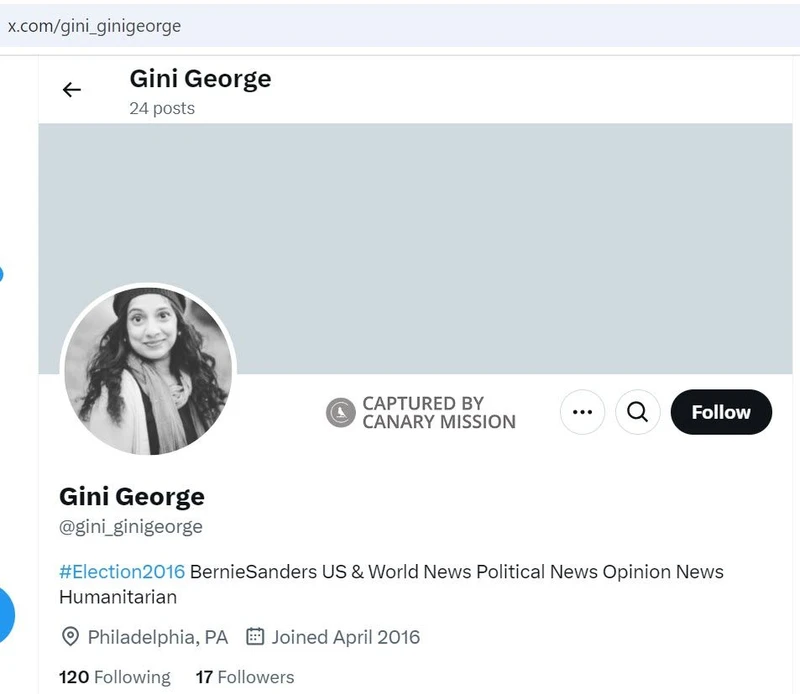800x694 pixels.
Task: Click the bold display name above the handle
Action: click(x=132, y=496)
